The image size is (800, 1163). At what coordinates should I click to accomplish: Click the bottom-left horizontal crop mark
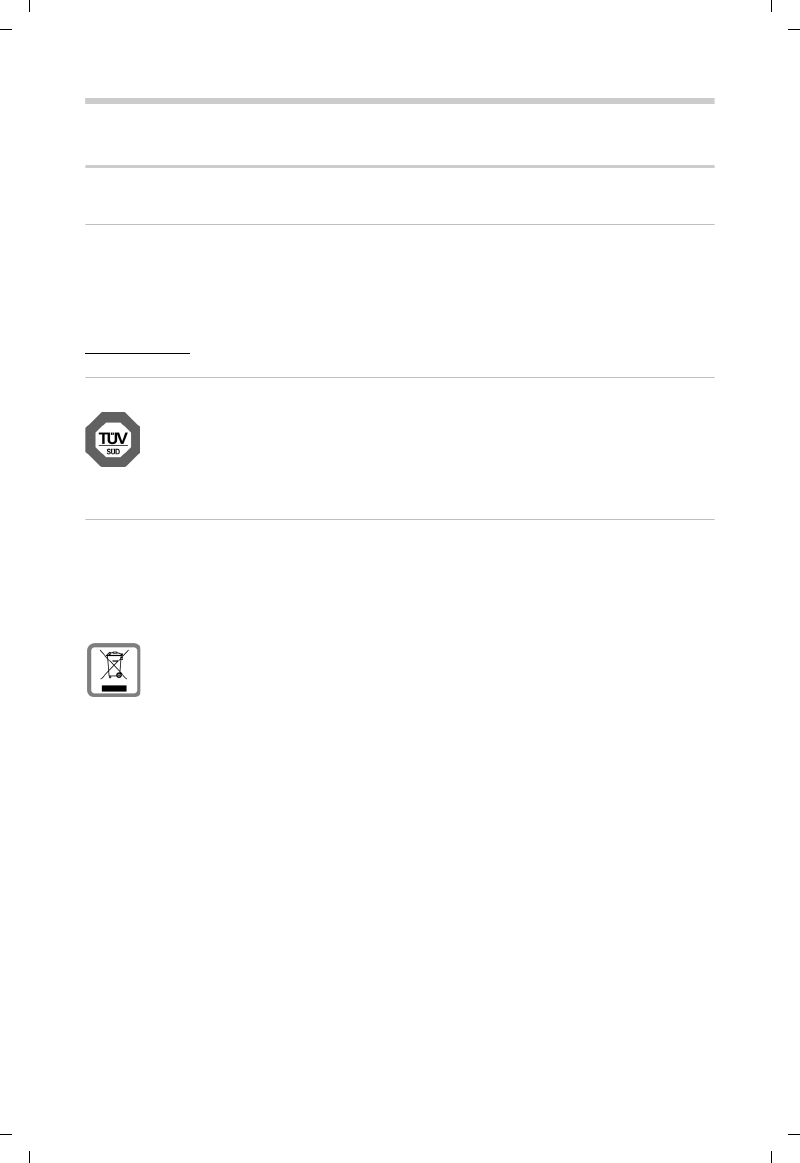tap(6, 1133)
